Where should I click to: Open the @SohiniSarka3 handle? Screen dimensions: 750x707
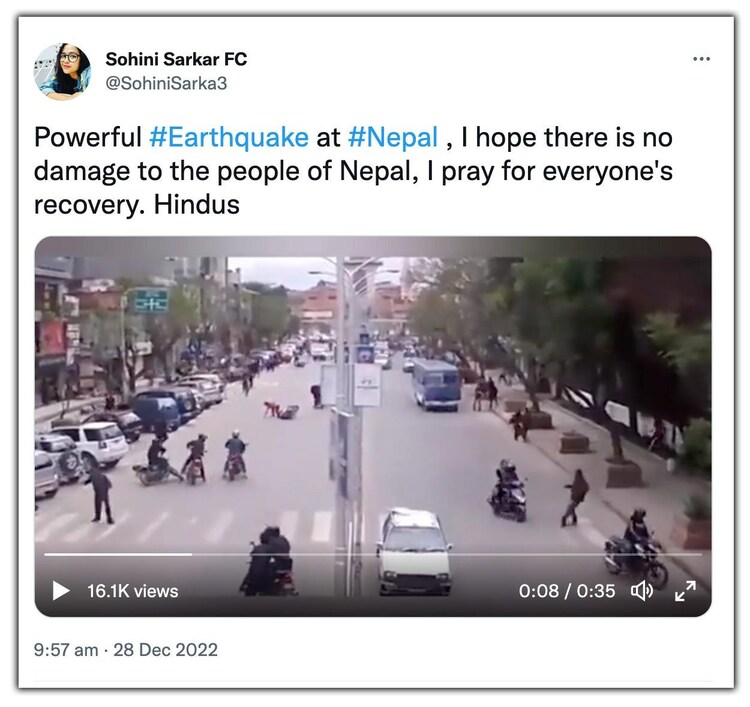tap(166, 84)
